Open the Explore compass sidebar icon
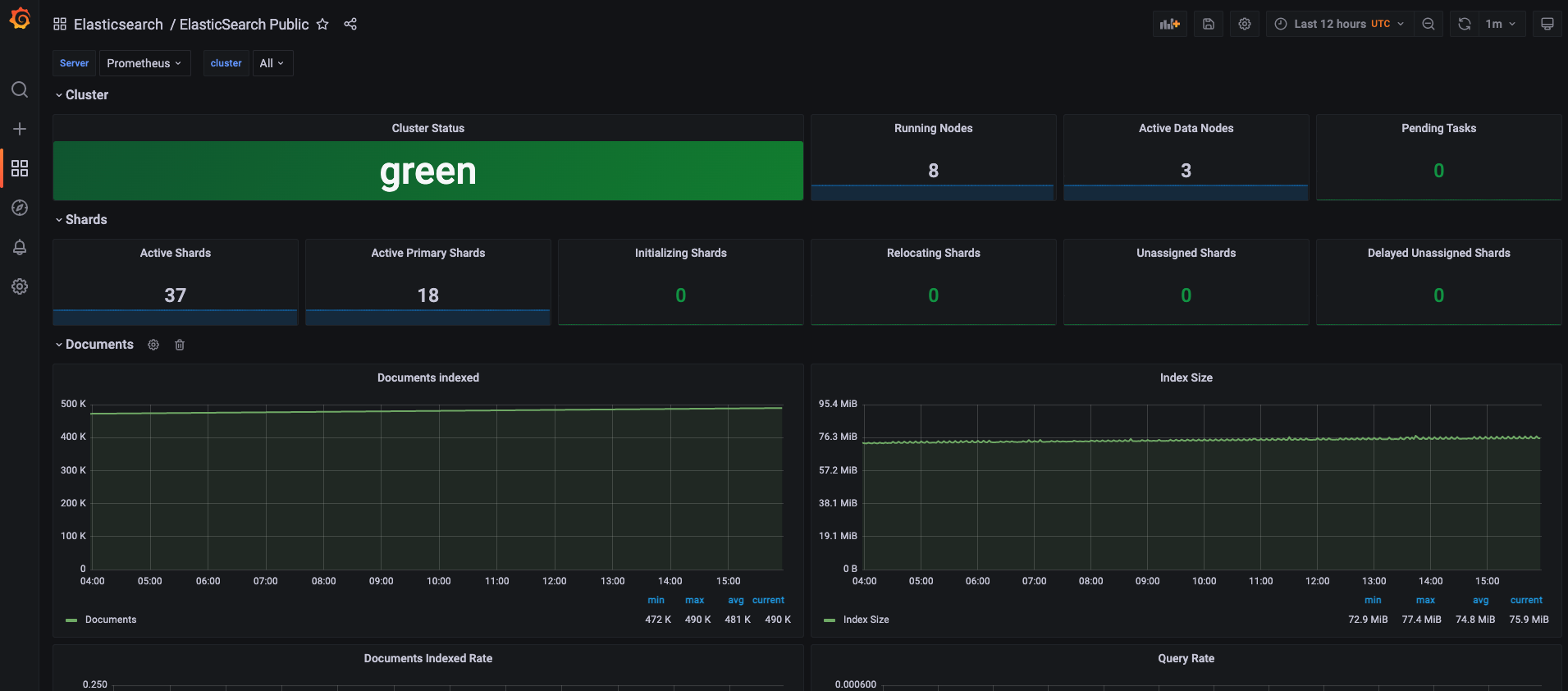Screen dimensions: 1568x691 [x=20, y=208]
